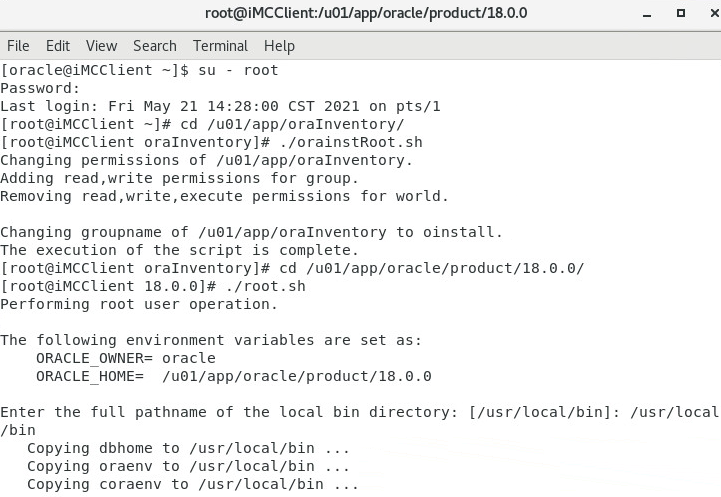
Task: Click the 'su - root' command text
Action: point(238,70)
